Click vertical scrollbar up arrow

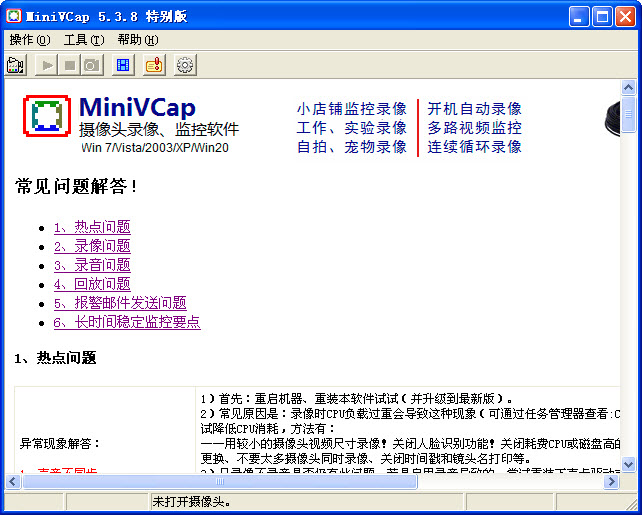(628, 87)
